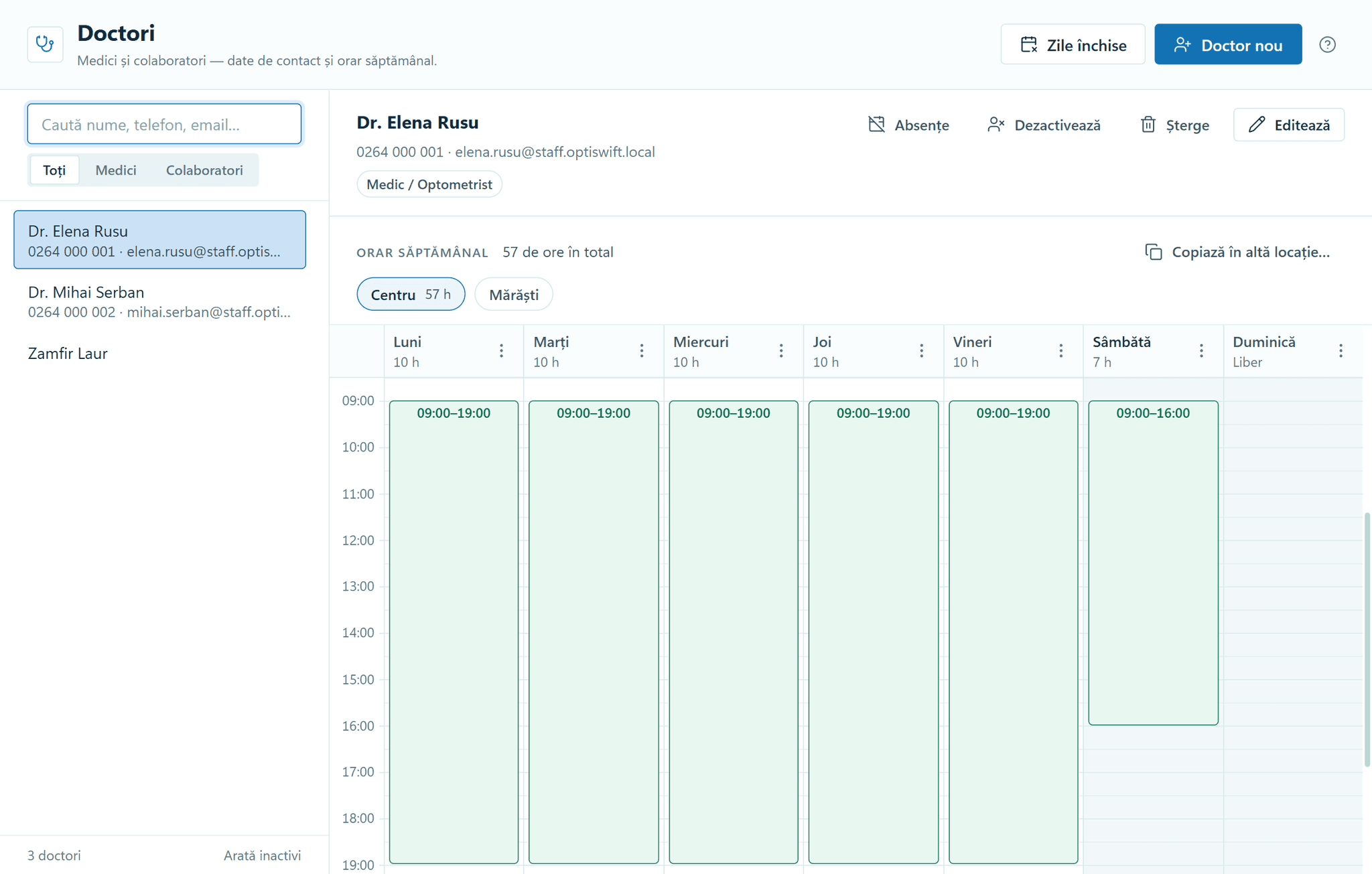Click the Șterge trash button

click(1174, 125)
